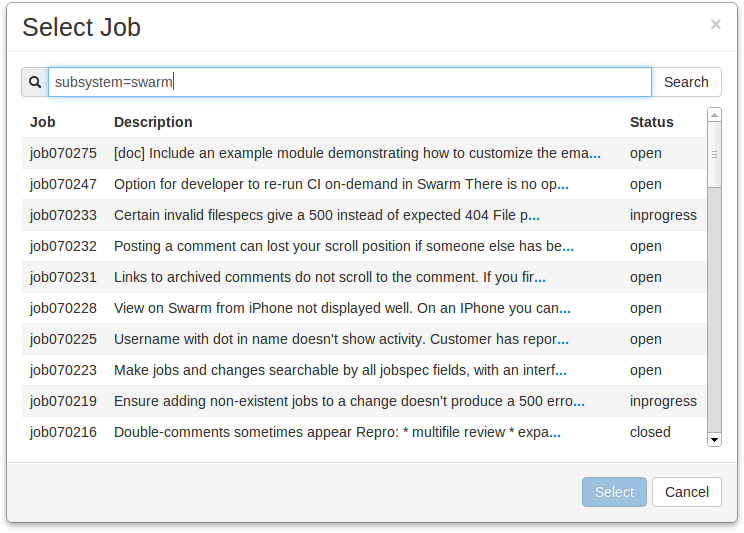
Task: Click the Select Job dialog title
Action: click(x=82, y=27)
